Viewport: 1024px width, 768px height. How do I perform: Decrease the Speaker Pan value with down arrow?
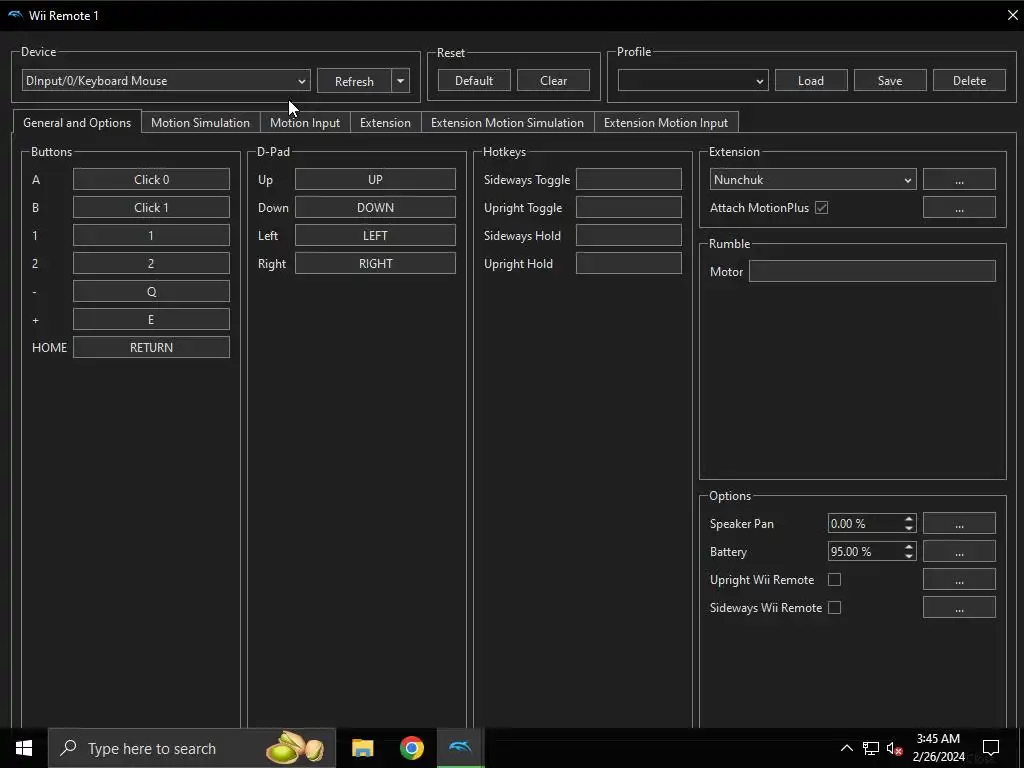(909, 528)
